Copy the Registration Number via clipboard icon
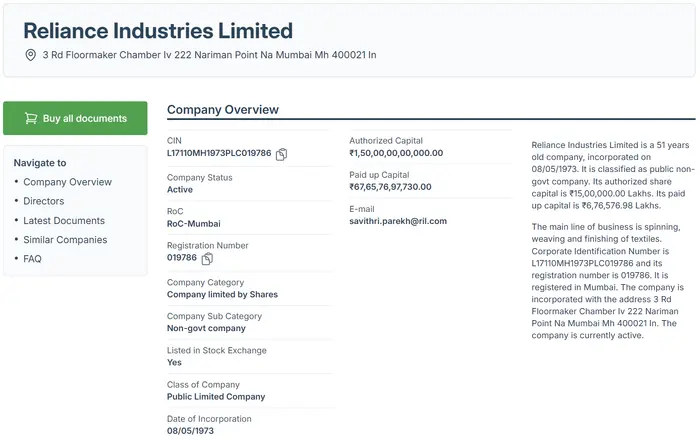This screenshot has width=700, height=440. click(207, 258)
